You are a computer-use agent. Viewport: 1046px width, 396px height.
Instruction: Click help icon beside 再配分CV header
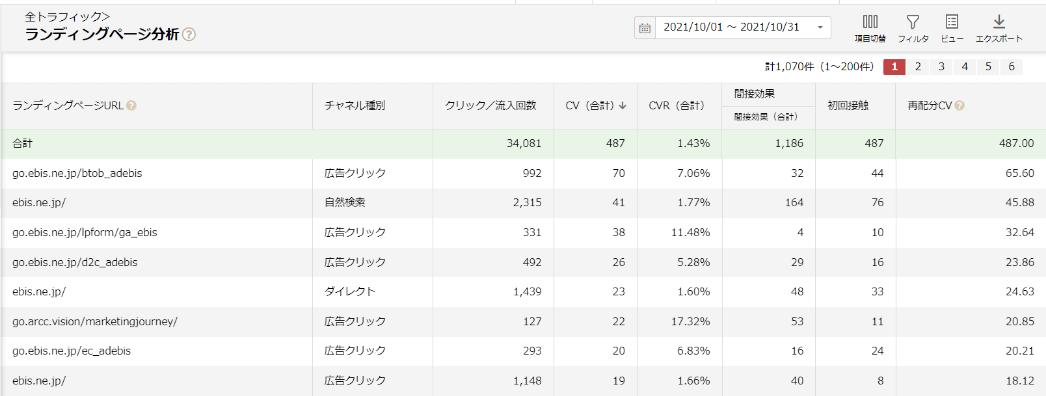pos(959,105)
